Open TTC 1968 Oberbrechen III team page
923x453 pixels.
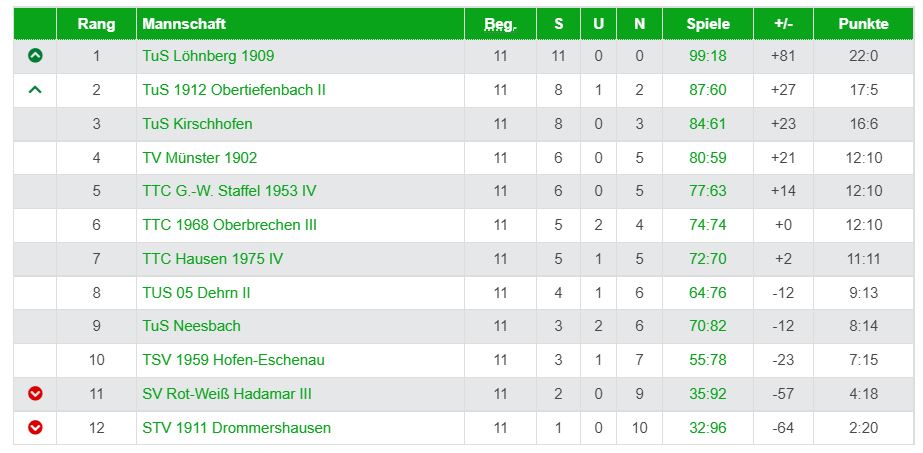click(230, 225)
